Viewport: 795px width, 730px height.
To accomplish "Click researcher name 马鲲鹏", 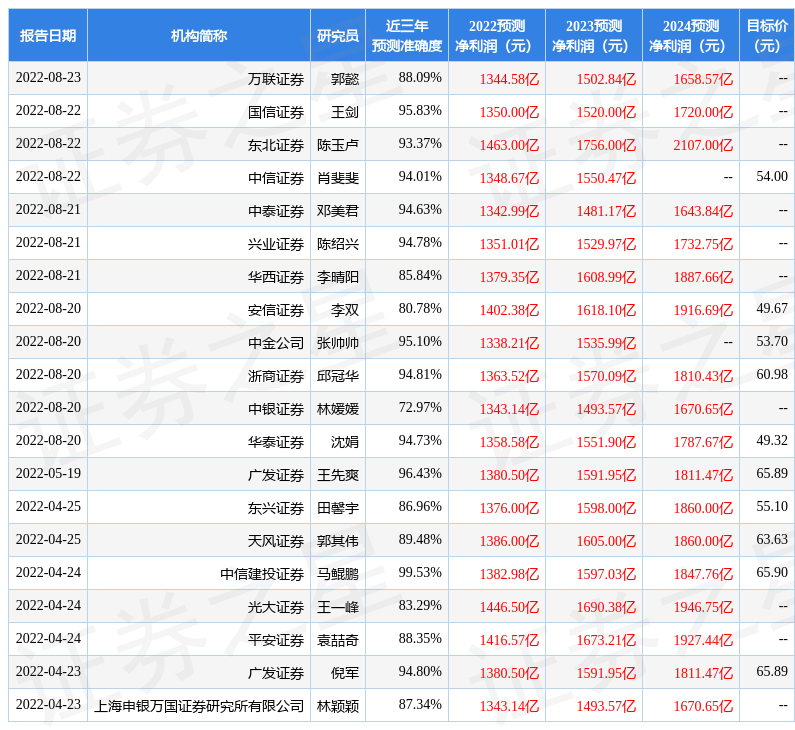I will tap(338, 573).
